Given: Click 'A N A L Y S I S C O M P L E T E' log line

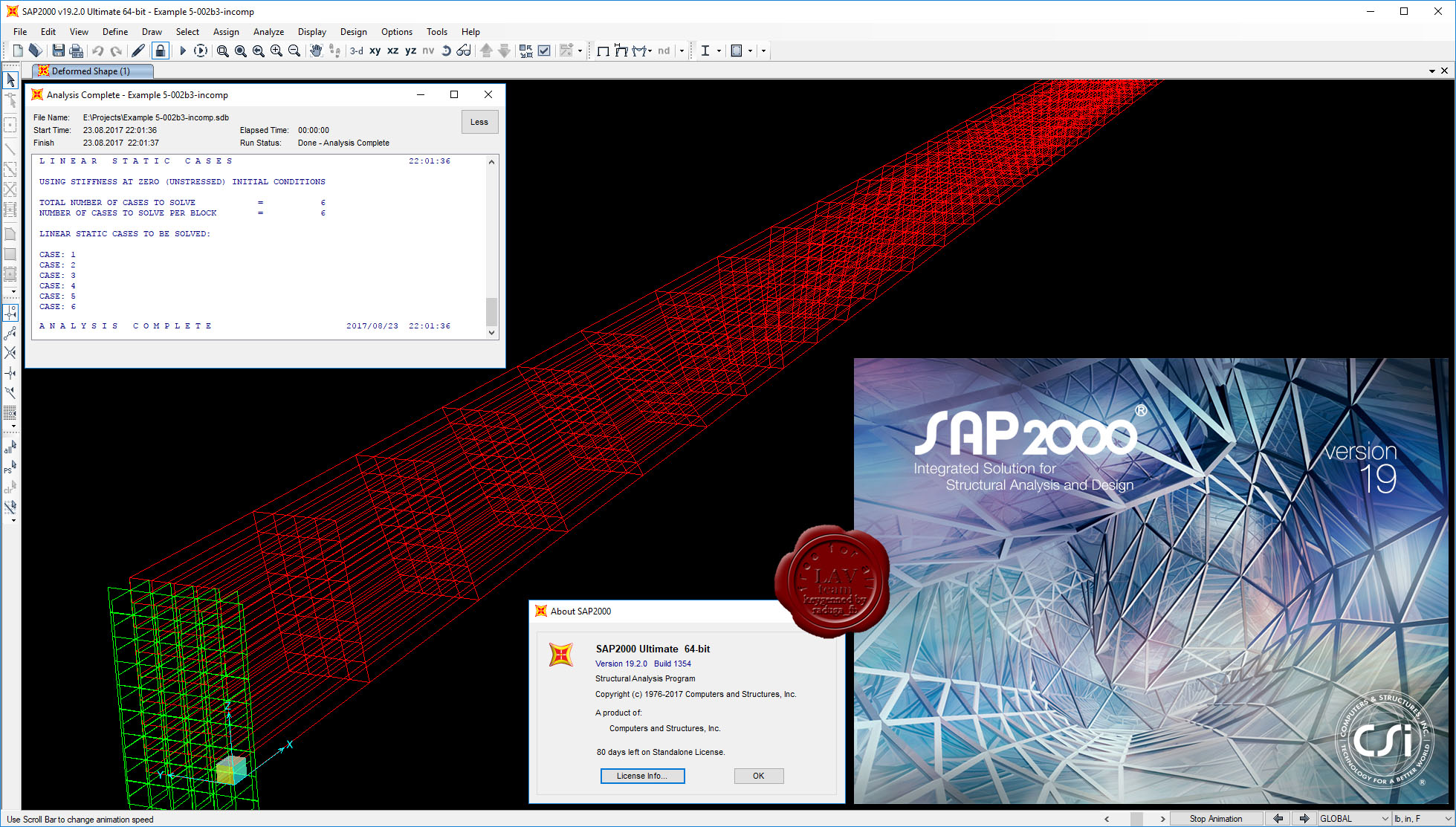Looking at the screenshot, I should tap(126, 325).
